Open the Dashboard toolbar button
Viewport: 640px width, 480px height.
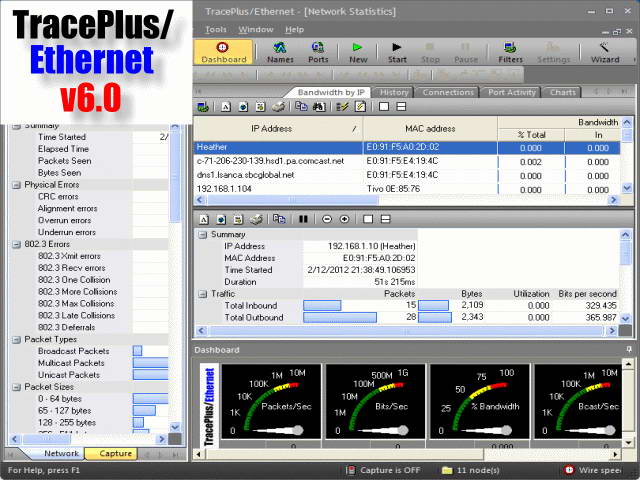(223, 52)
